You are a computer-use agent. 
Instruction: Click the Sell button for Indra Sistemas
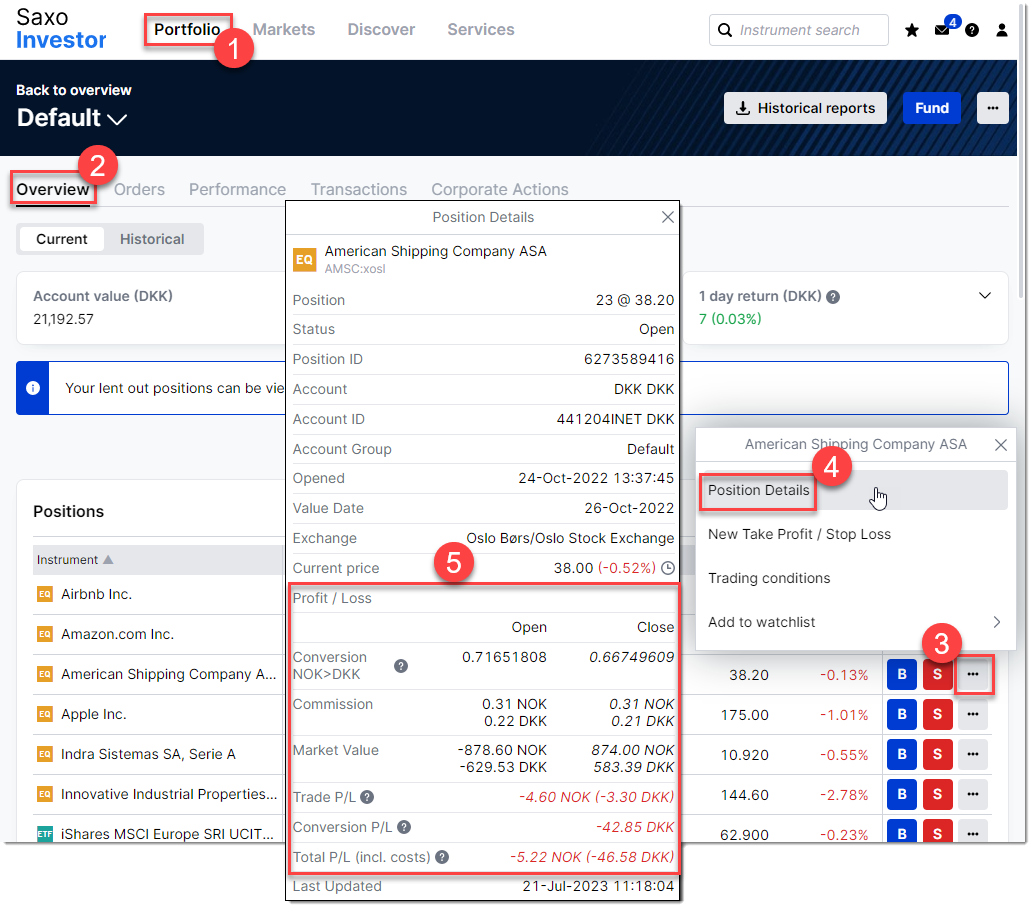tap(937, 755)
